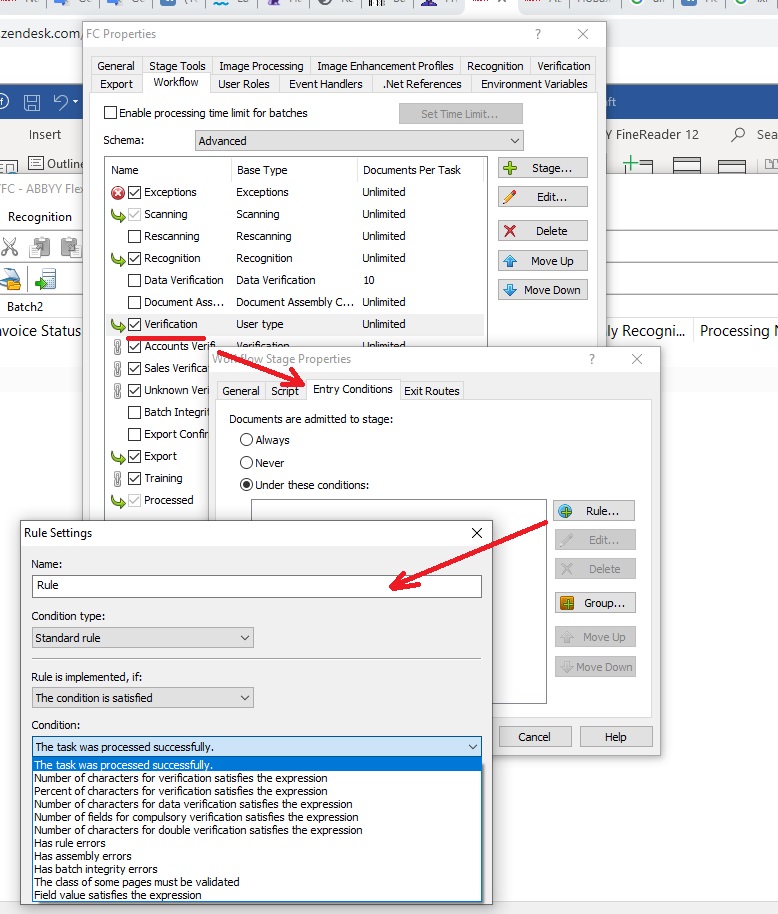The image size is (778, 914).
Task: Click the green plus Stage button icon
Action: pyautogui.click(x=510, y=168)
